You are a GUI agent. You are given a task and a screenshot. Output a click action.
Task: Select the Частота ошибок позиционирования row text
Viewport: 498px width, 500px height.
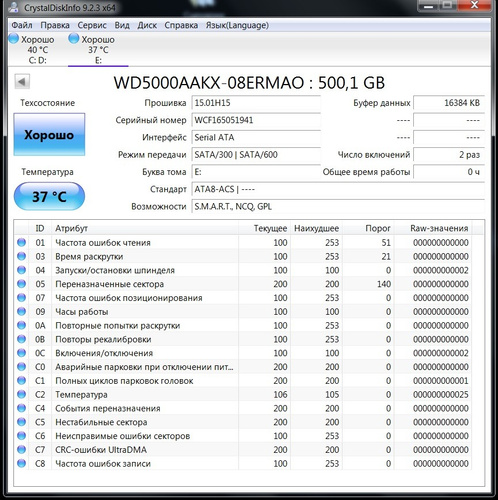click(x=129, y=298)
